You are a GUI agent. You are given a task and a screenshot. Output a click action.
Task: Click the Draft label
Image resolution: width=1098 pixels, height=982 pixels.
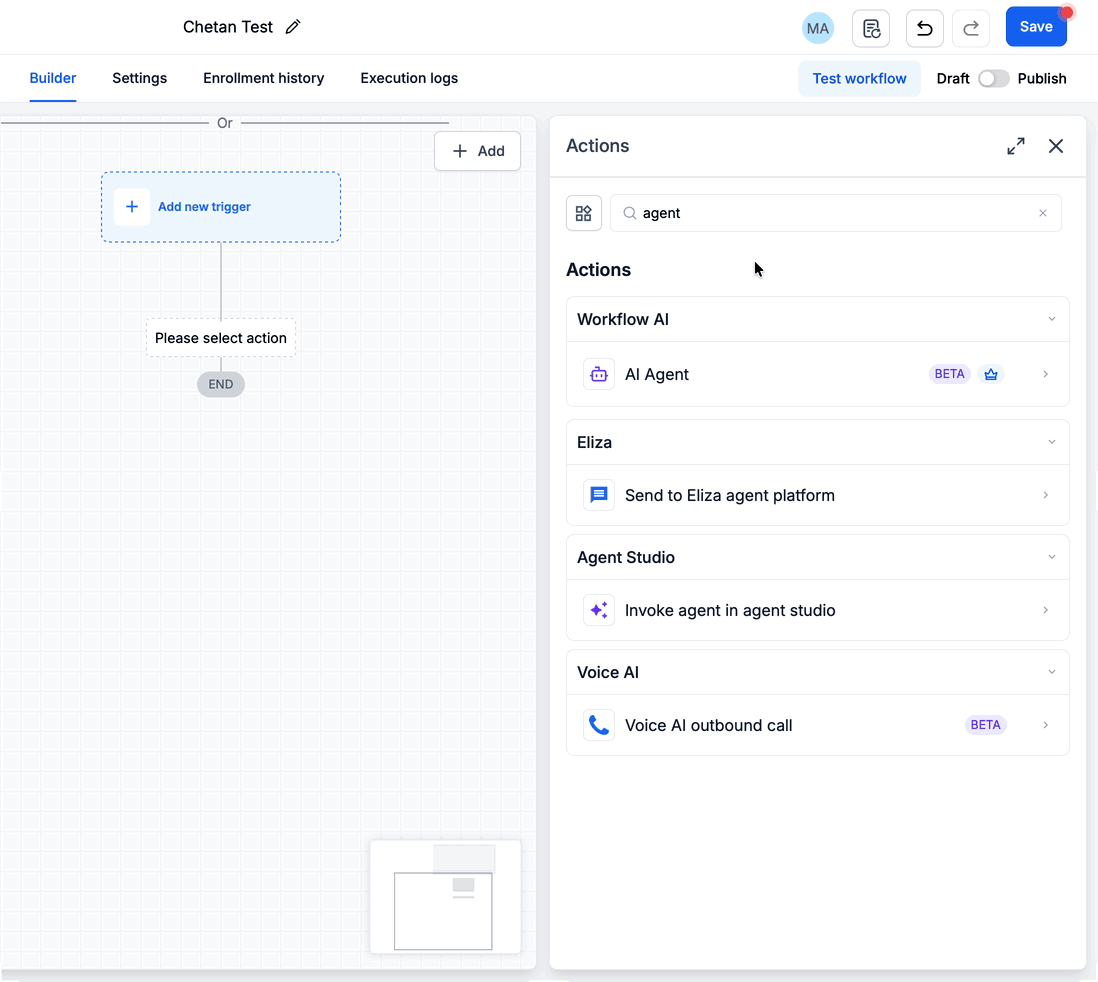(953, 78)
